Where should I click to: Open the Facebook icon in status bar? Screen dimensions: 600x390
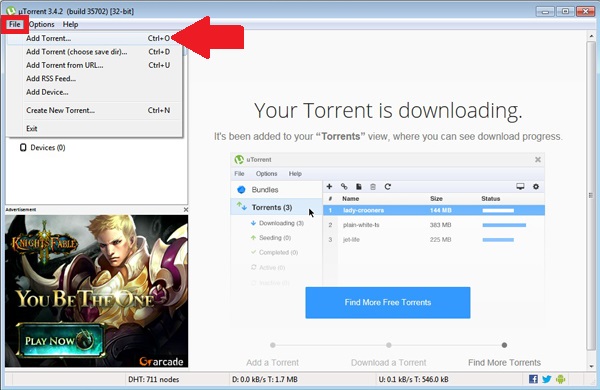(x=533, y=379)
